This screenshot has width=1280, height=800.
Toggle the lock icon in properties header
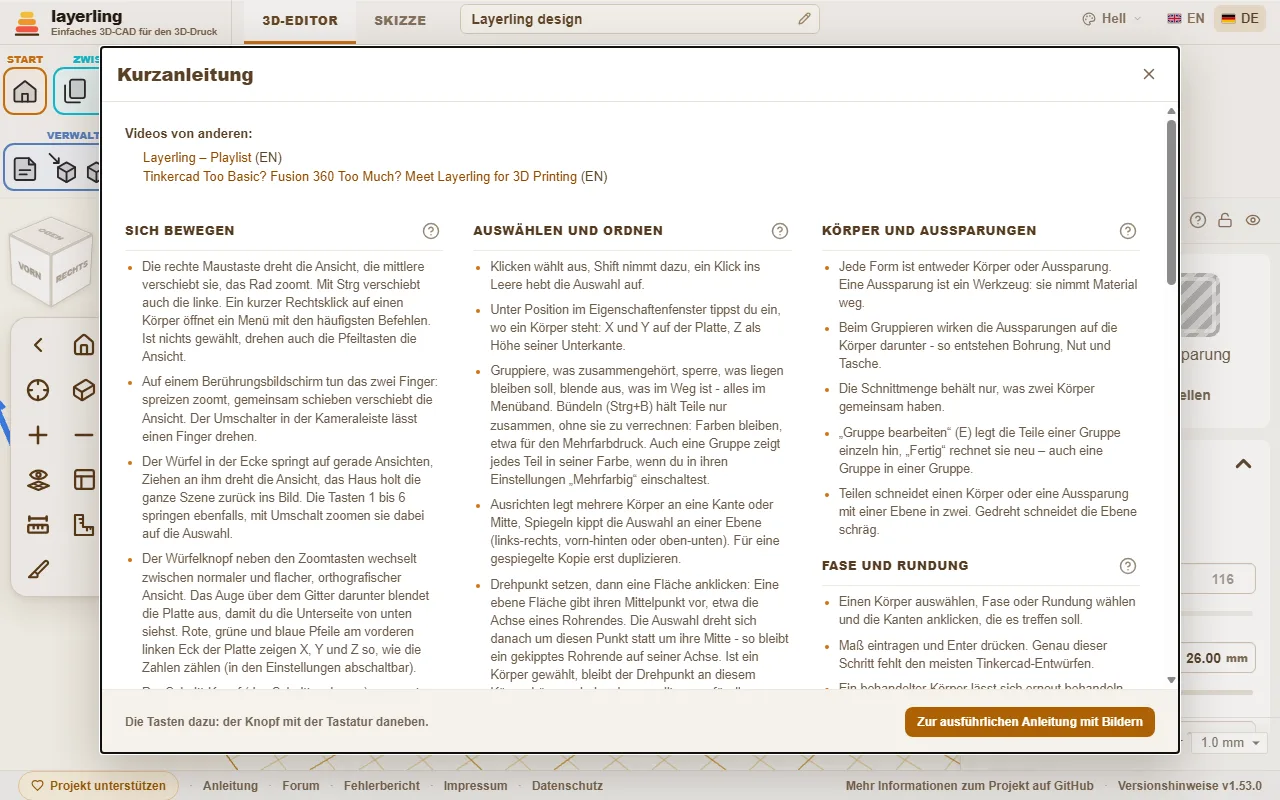(1225, 220)
